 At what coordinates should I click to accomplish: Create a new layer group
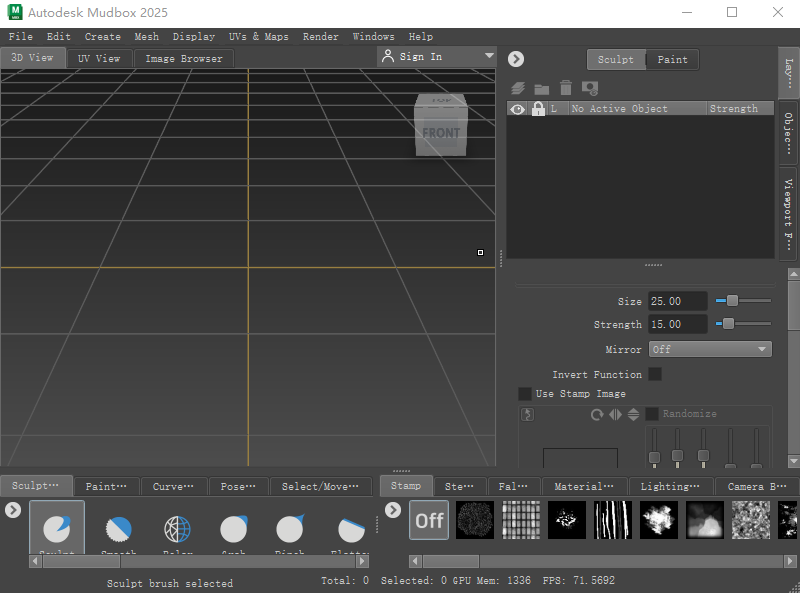coord(541,88)
